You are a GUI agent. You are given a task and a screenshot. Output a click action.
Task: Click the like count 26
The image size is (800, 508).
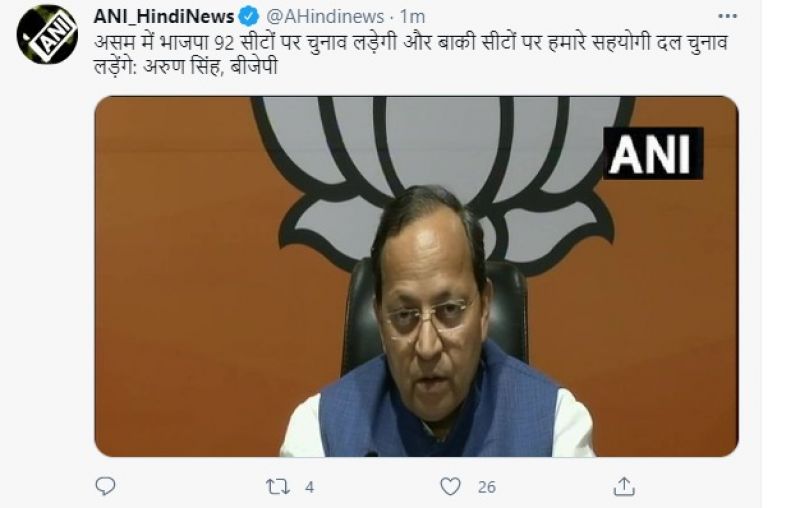coord(486,487)
